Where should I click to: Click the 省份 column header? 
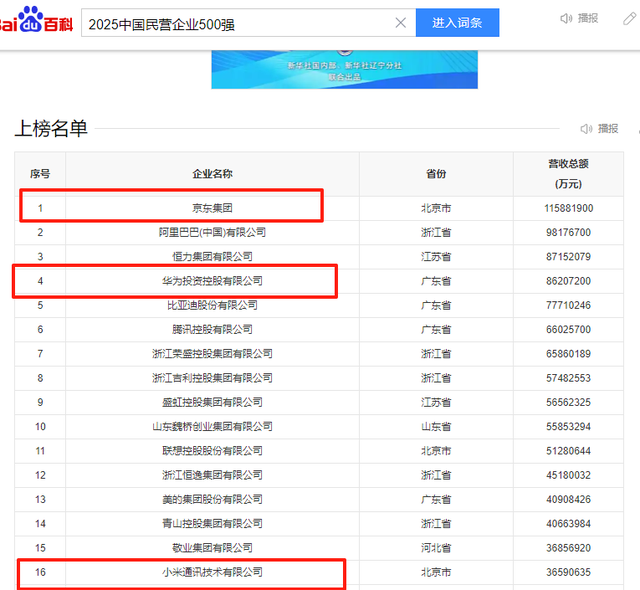pyautogui.click(x=436, y=174)
